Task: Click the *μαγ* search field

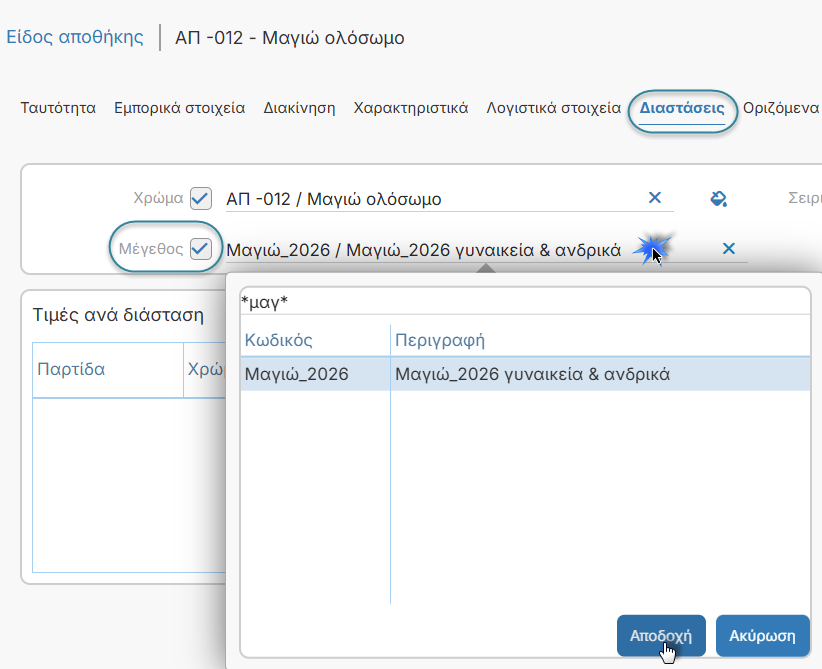Action: point(525,302)
